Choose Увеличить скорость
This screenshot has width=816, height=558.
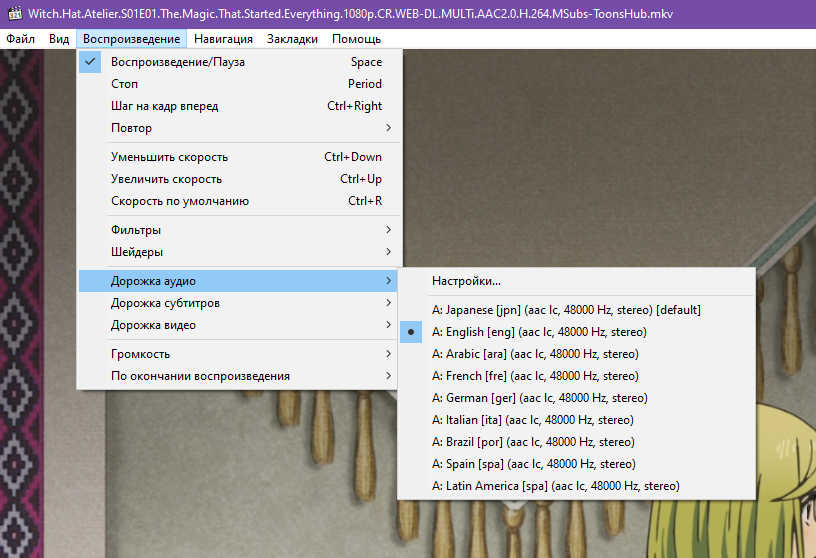coord(239,179)
